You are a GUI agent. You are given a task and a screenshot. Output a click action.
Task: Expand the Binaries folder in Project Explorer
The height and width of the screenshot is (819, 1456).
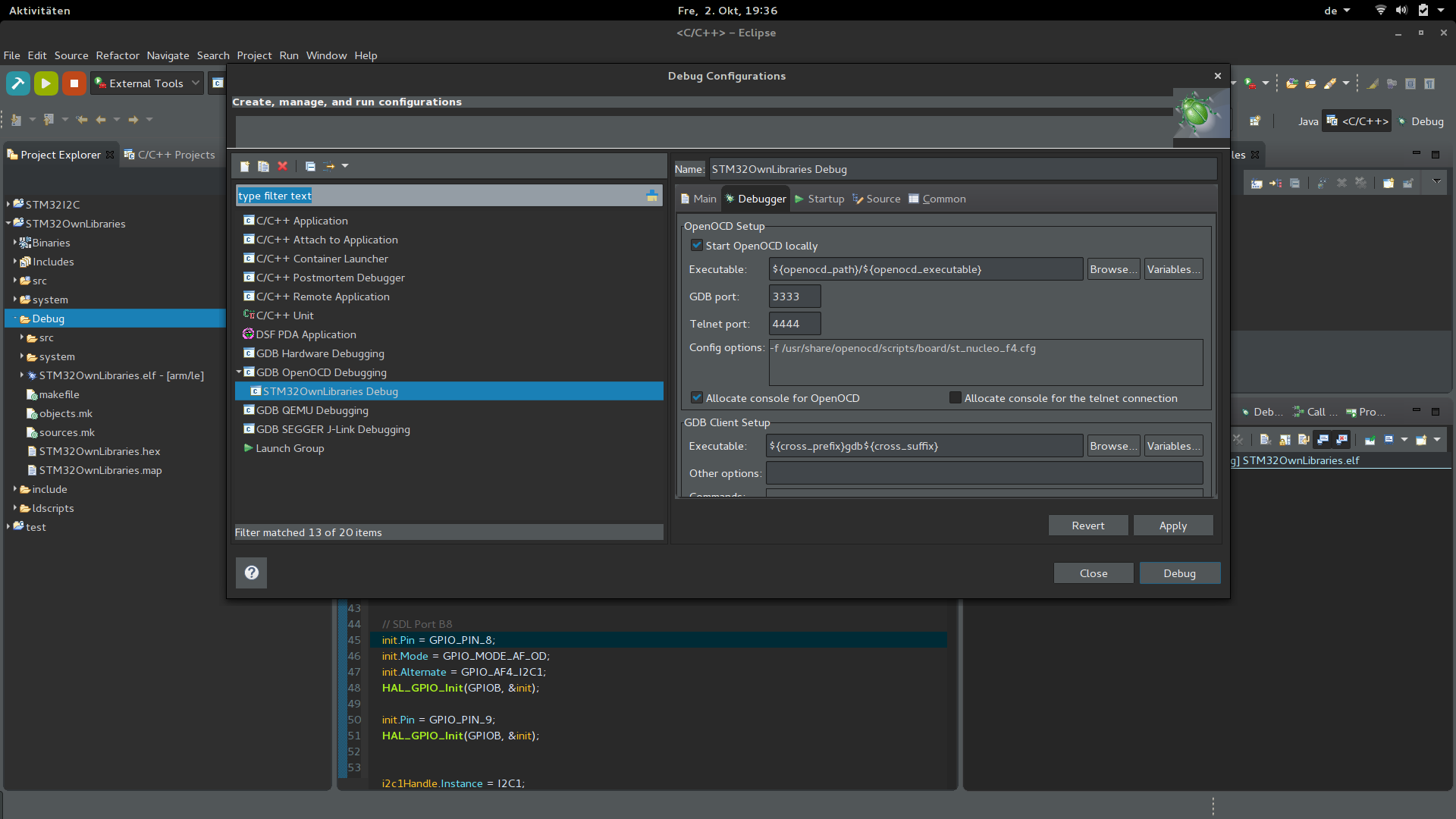tap(14, 243)
